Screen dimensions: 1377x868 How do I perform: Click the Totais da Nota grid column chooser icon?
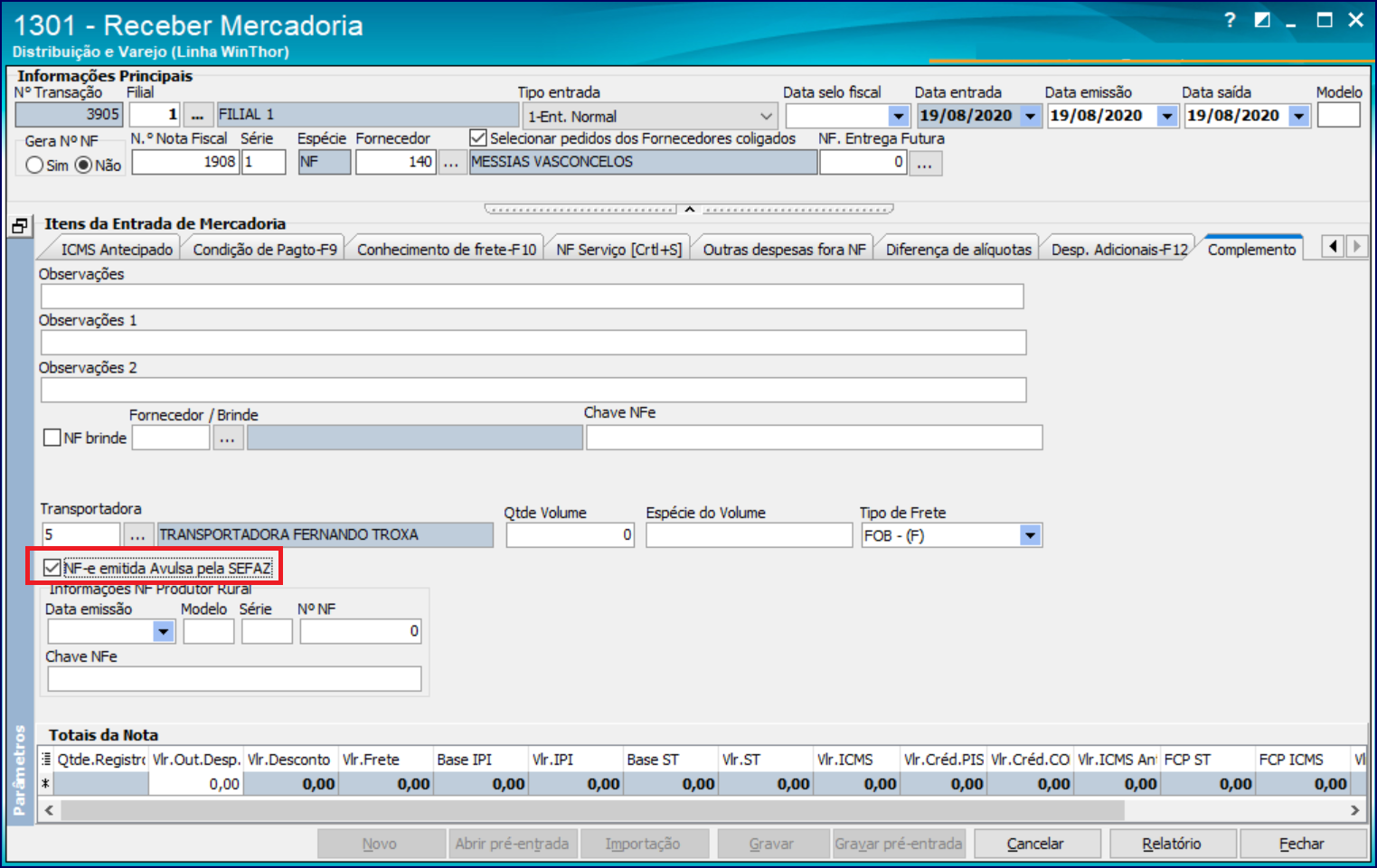point(46,759)
